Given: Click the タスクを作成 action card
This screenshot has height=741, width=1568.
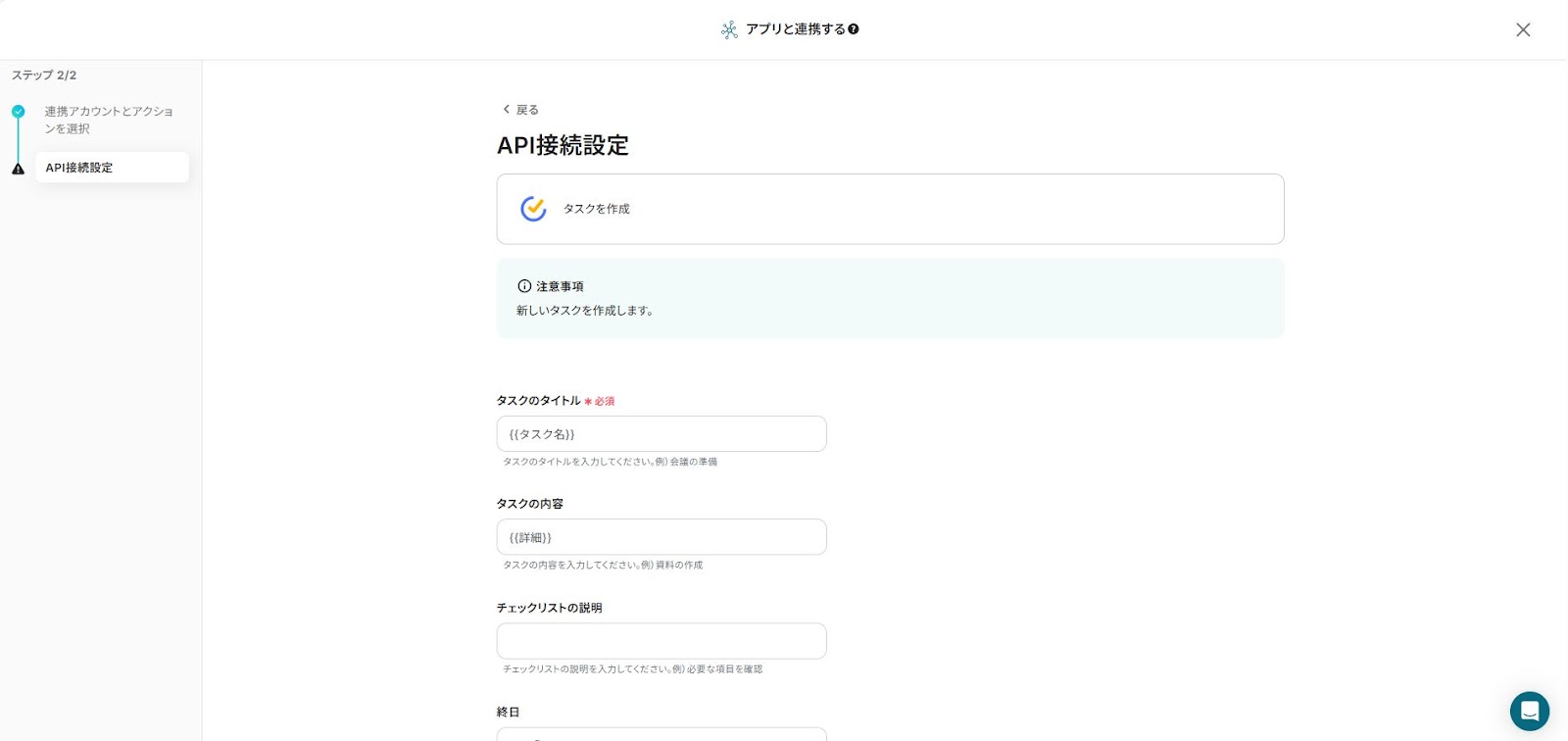Looking at the screenshot, I should (x=890, y=209).
